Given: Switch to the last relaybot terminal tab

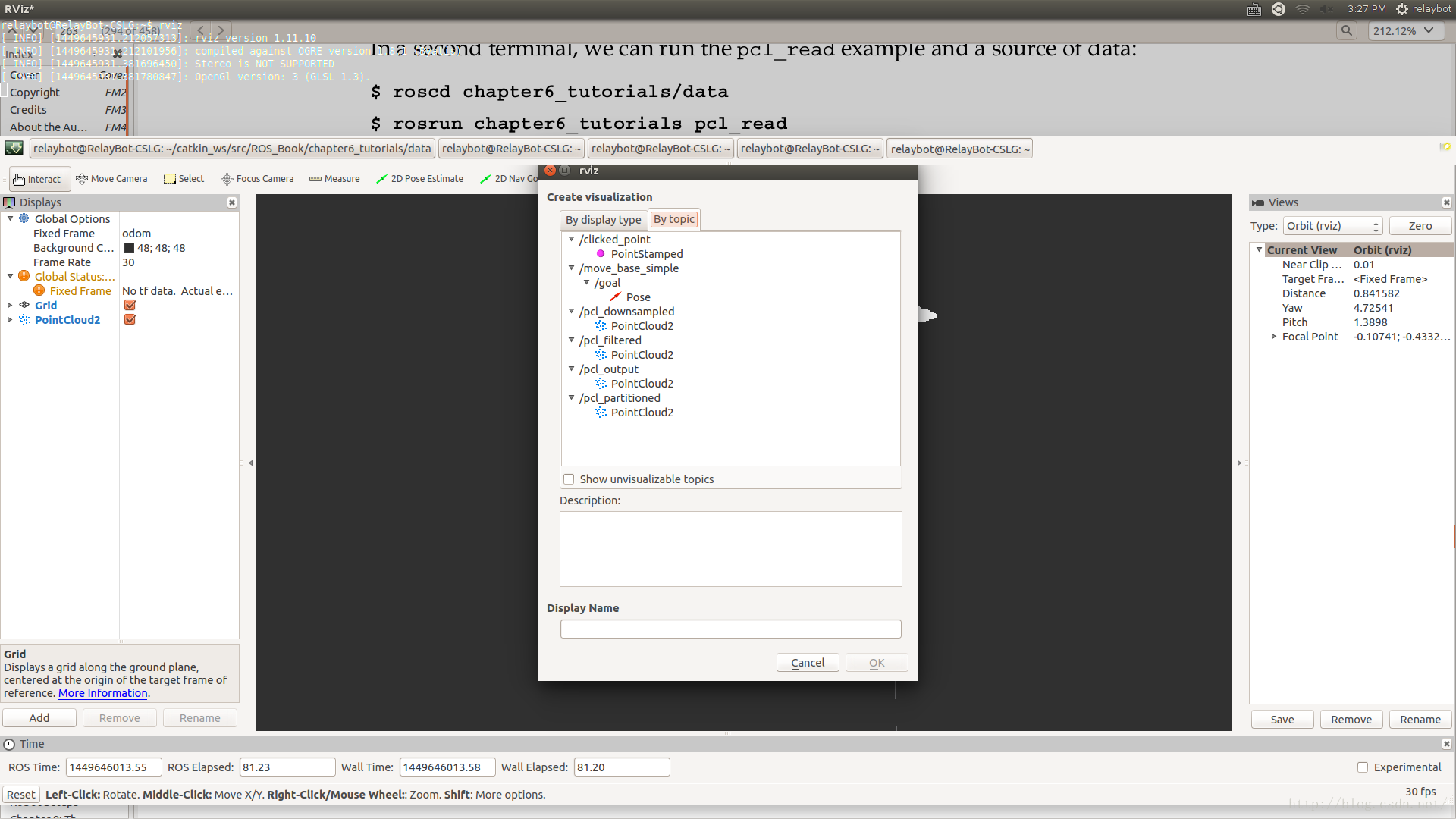Looking at the screenshot, I should click(x=960, y=149).
